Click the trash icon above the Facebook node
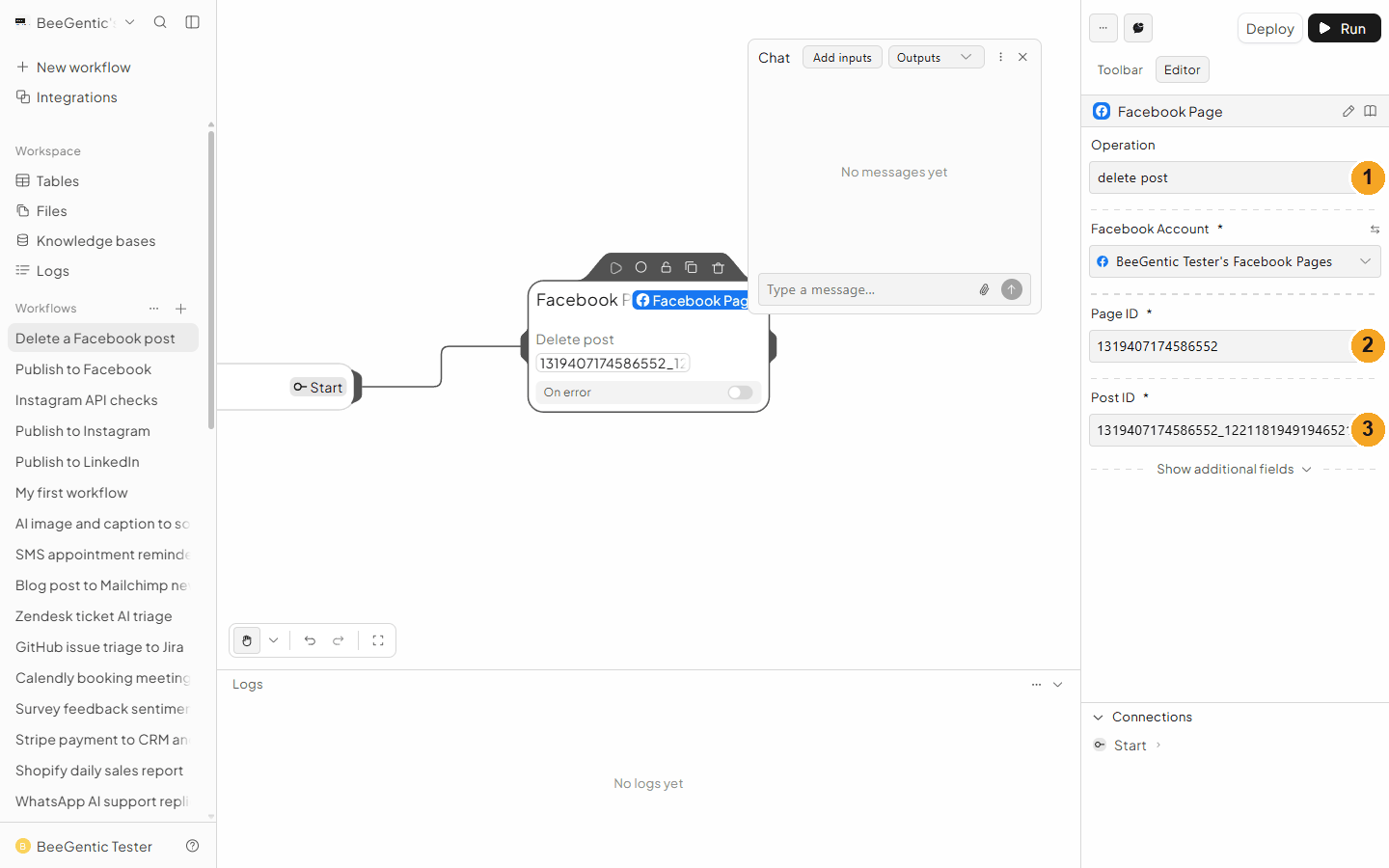This screenshot has width=1389, height=868. point(718,267)
